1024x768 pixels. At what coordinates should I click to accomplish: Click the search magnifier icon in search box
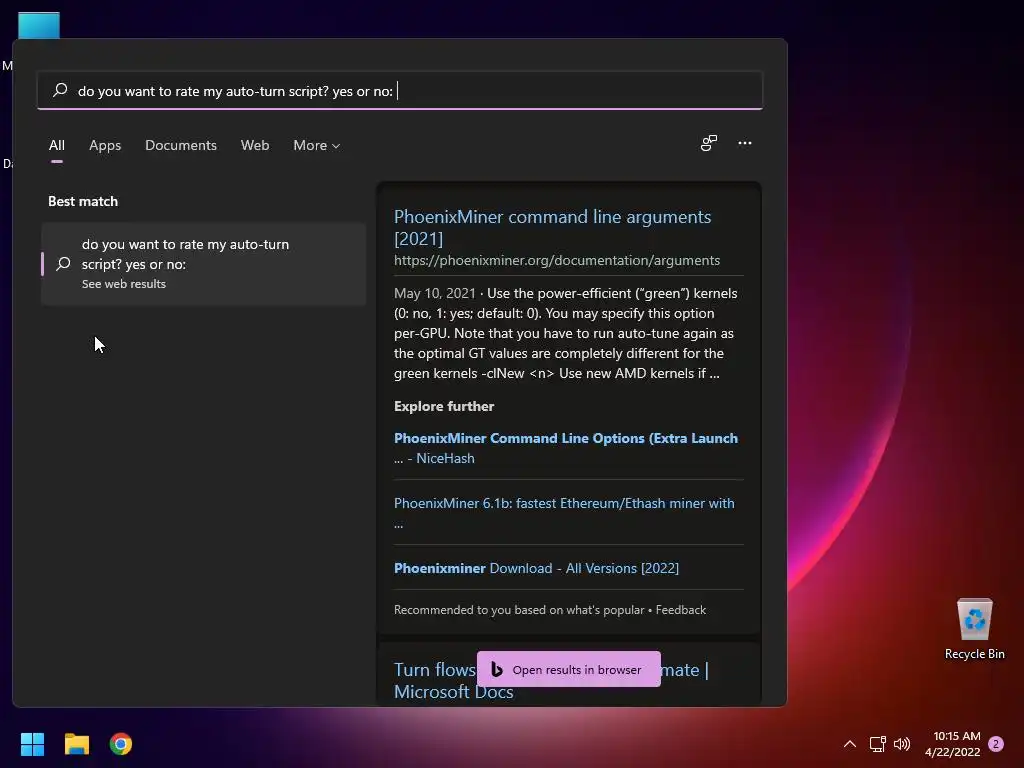pos(60,90)
